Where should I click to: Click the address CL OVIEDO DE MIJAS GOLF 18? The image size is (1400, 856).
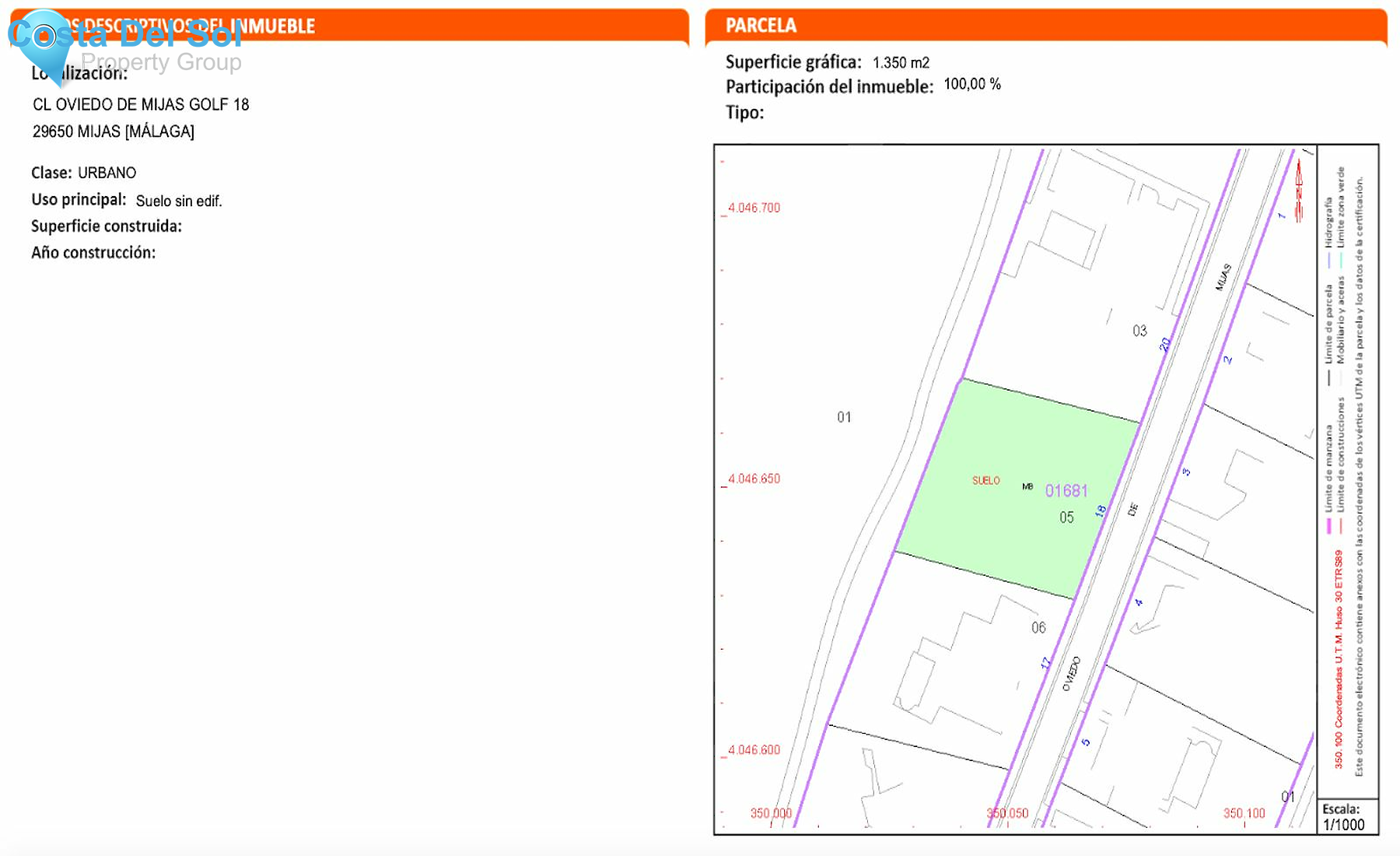point(141,103)
